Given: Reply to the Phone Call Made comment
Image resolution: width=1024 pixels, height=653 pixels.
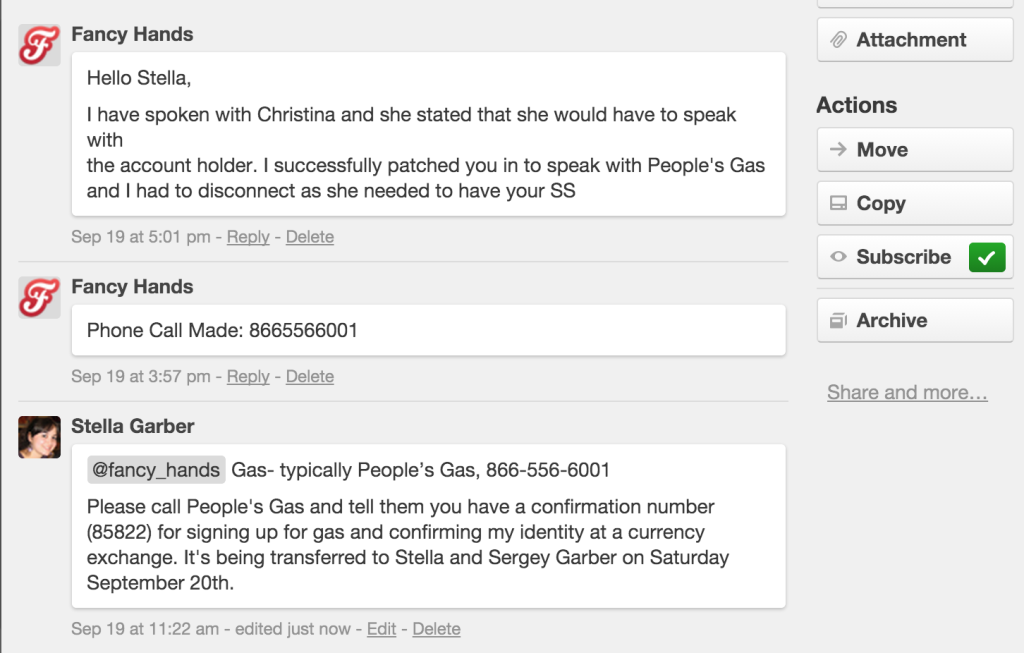Looking at the screenshot, I should (x=248, y=376).
